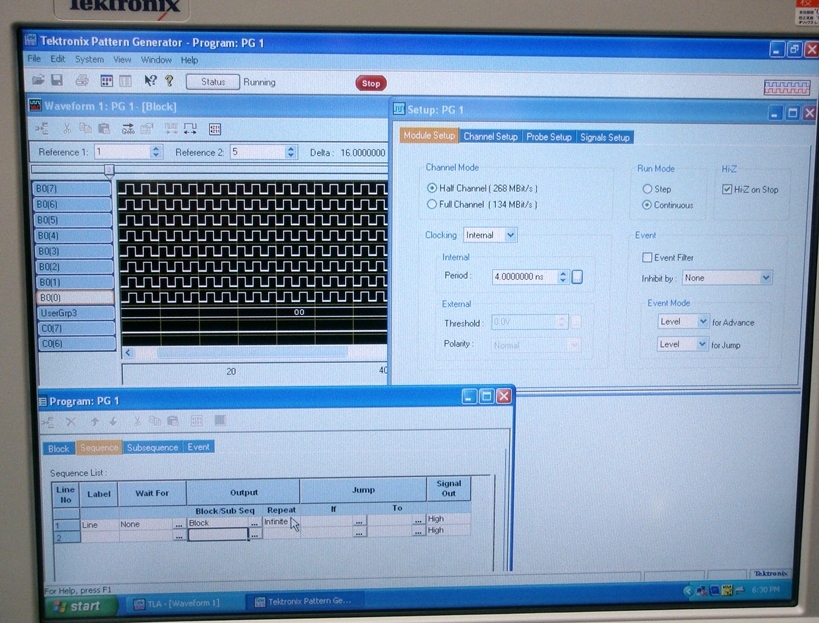Click the pattern waveform icon at top right

[x=787, y=87]
